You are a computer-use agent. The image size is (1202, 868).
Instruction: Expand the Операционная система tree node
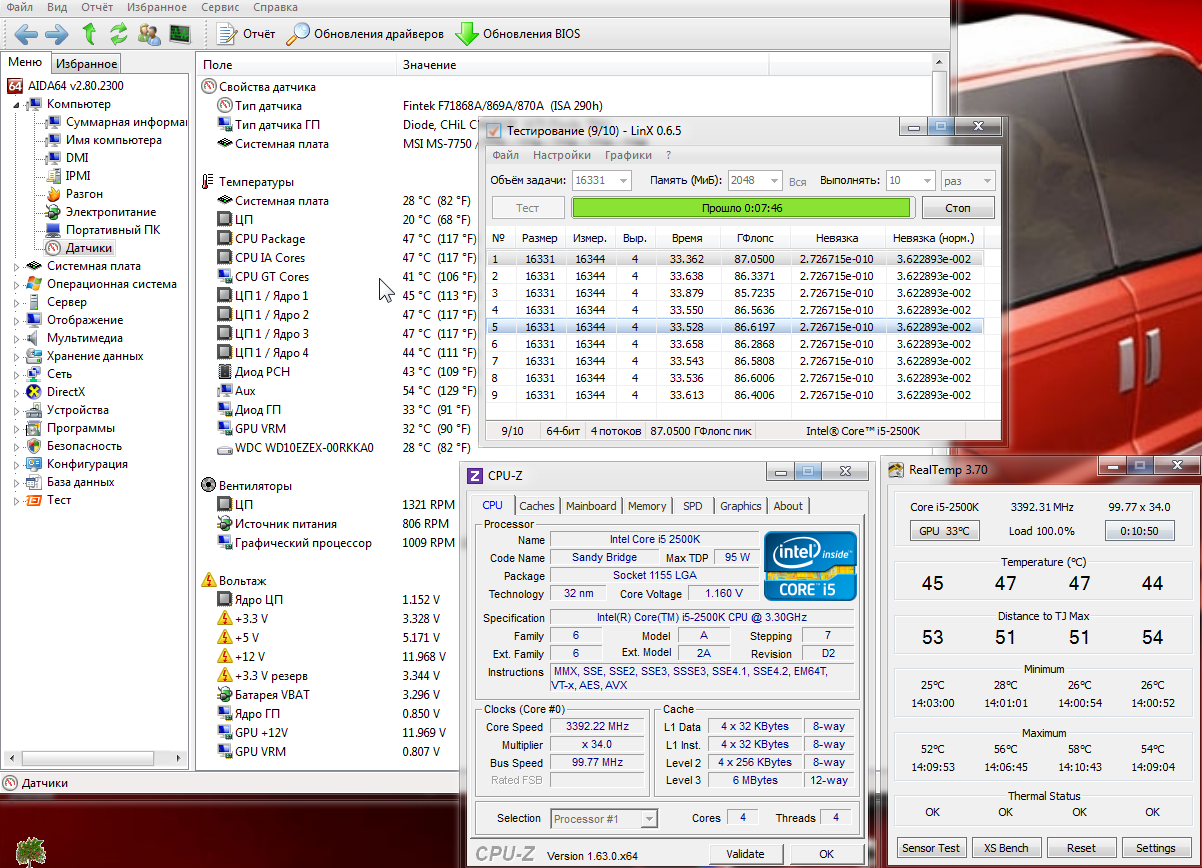17,284
